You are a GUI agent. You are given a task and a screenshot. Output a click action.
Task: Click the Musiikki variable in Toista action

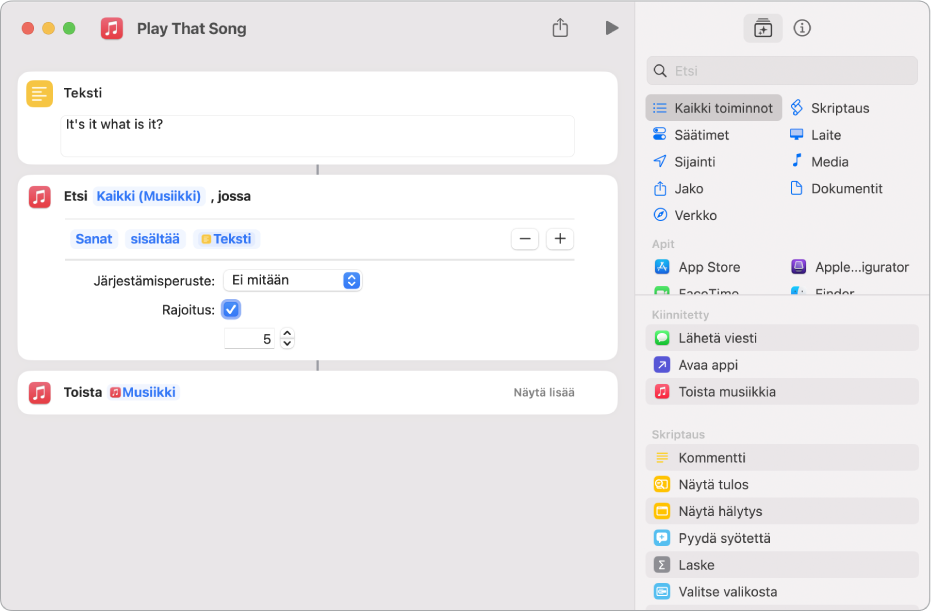(143, 392)
